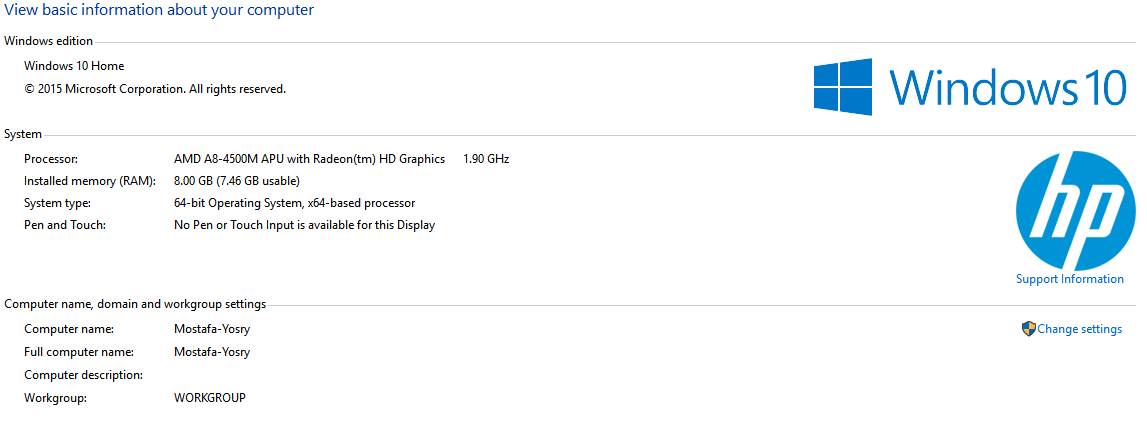Click the WORKGROUP value
The image size is (1147, 421).
[x=210, y=398]
